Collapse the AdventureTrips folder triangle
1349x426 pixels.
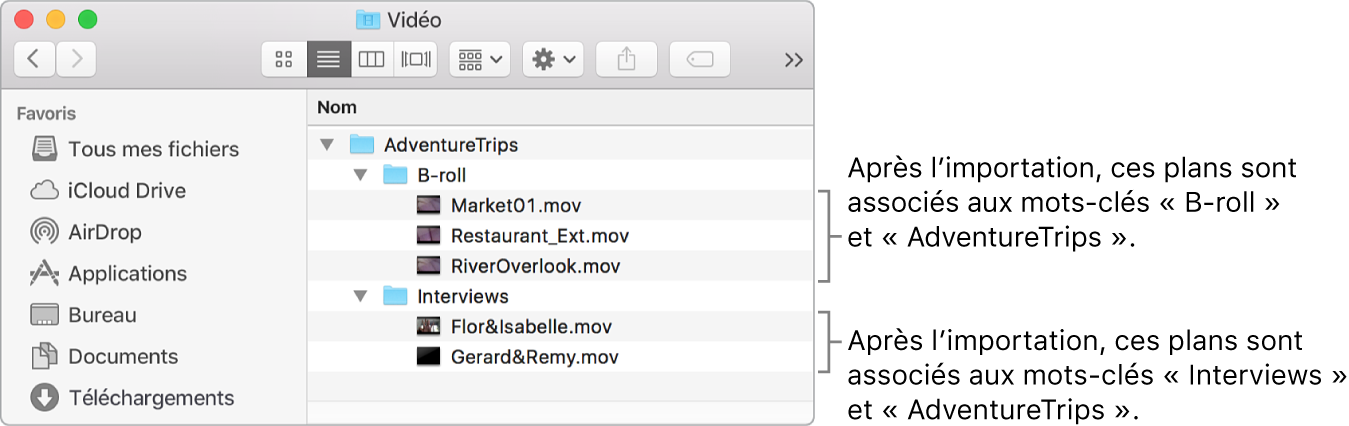tap(325, 145)
